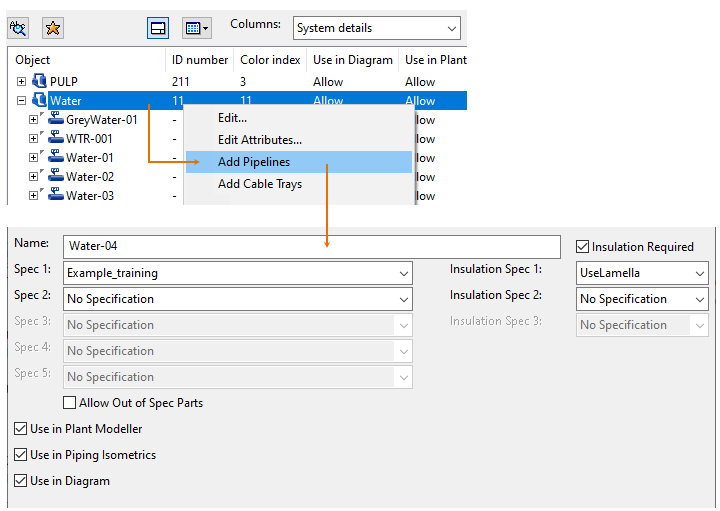Toggle the panel layout view icon
The width and height of the screenshot is (720, 511).
click(158, 28)
